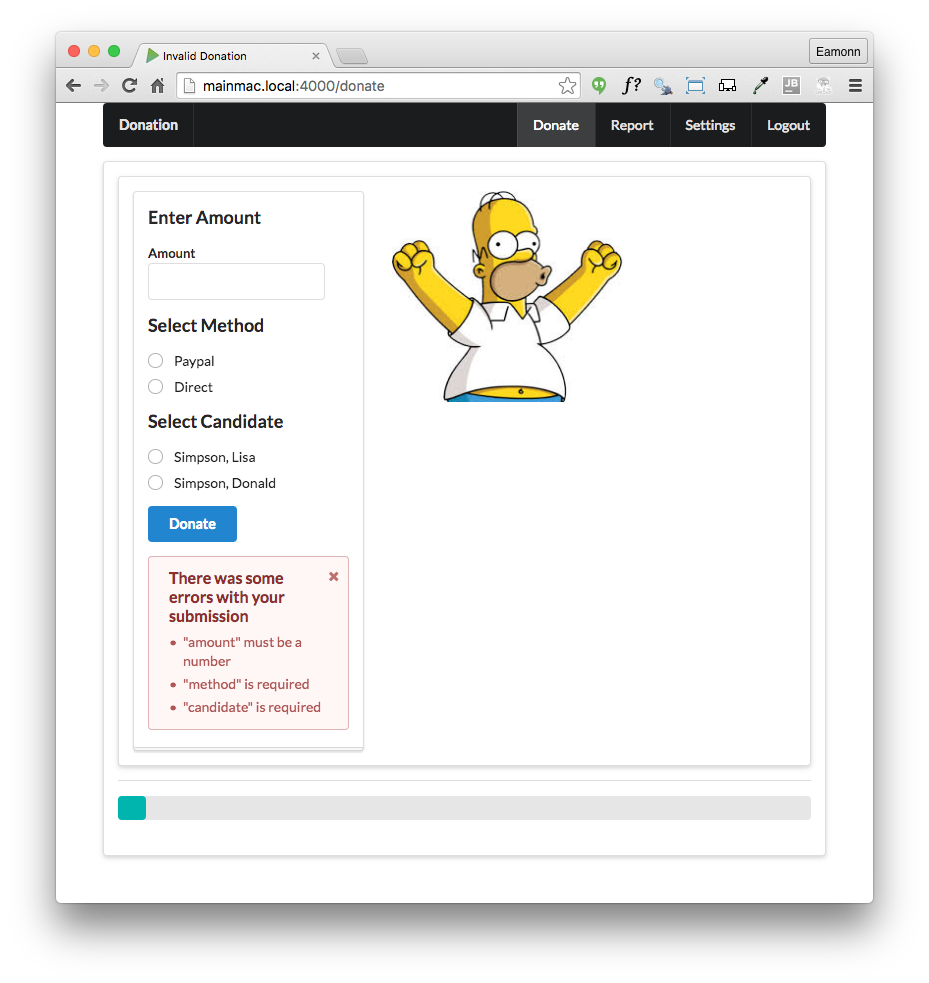Open the Report page in navbar
The height and width of the screenshot is (983, 929).
point(632,125)
